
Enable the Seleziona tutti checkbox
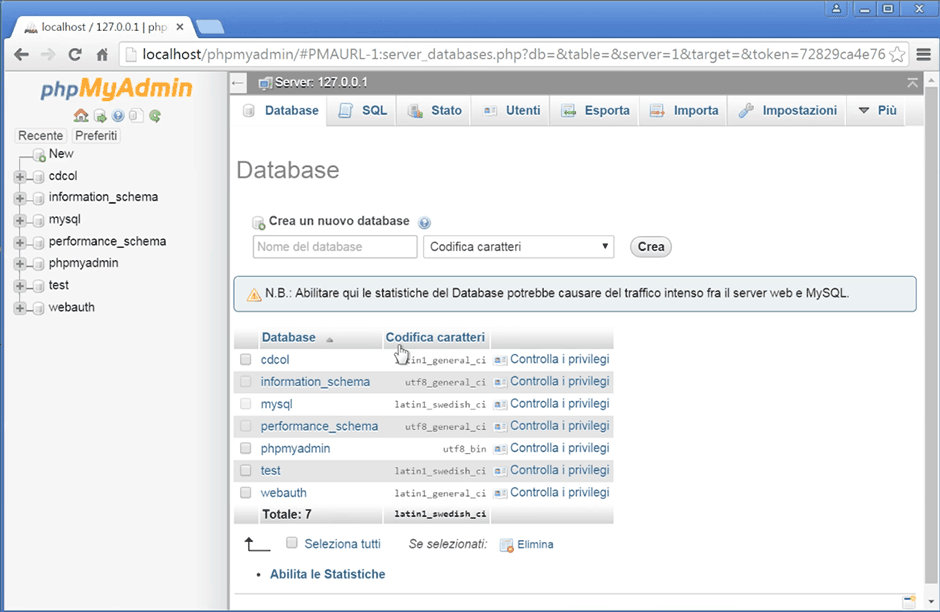pyautogui.click(x=292, y=543)
